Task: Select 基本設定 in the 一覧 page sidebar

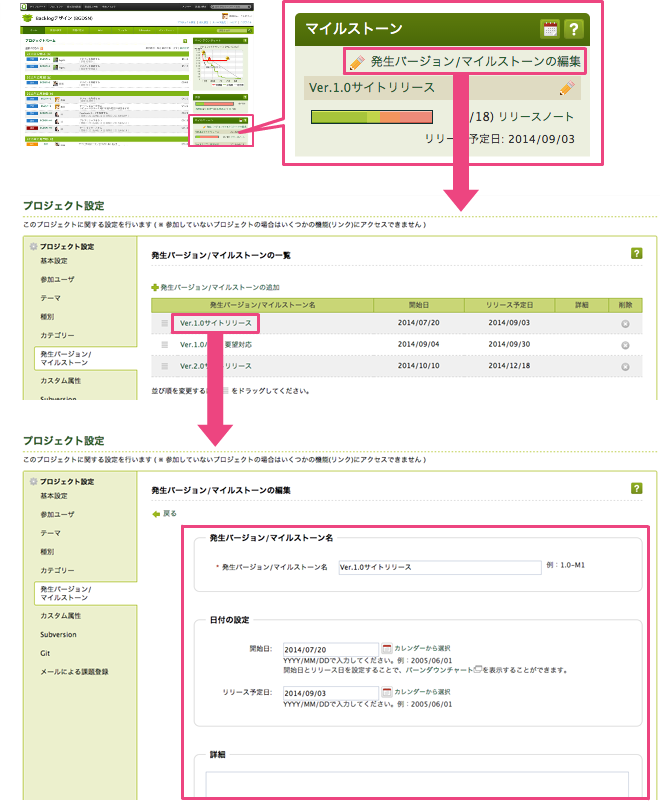Action: click(x=54, y=261)
